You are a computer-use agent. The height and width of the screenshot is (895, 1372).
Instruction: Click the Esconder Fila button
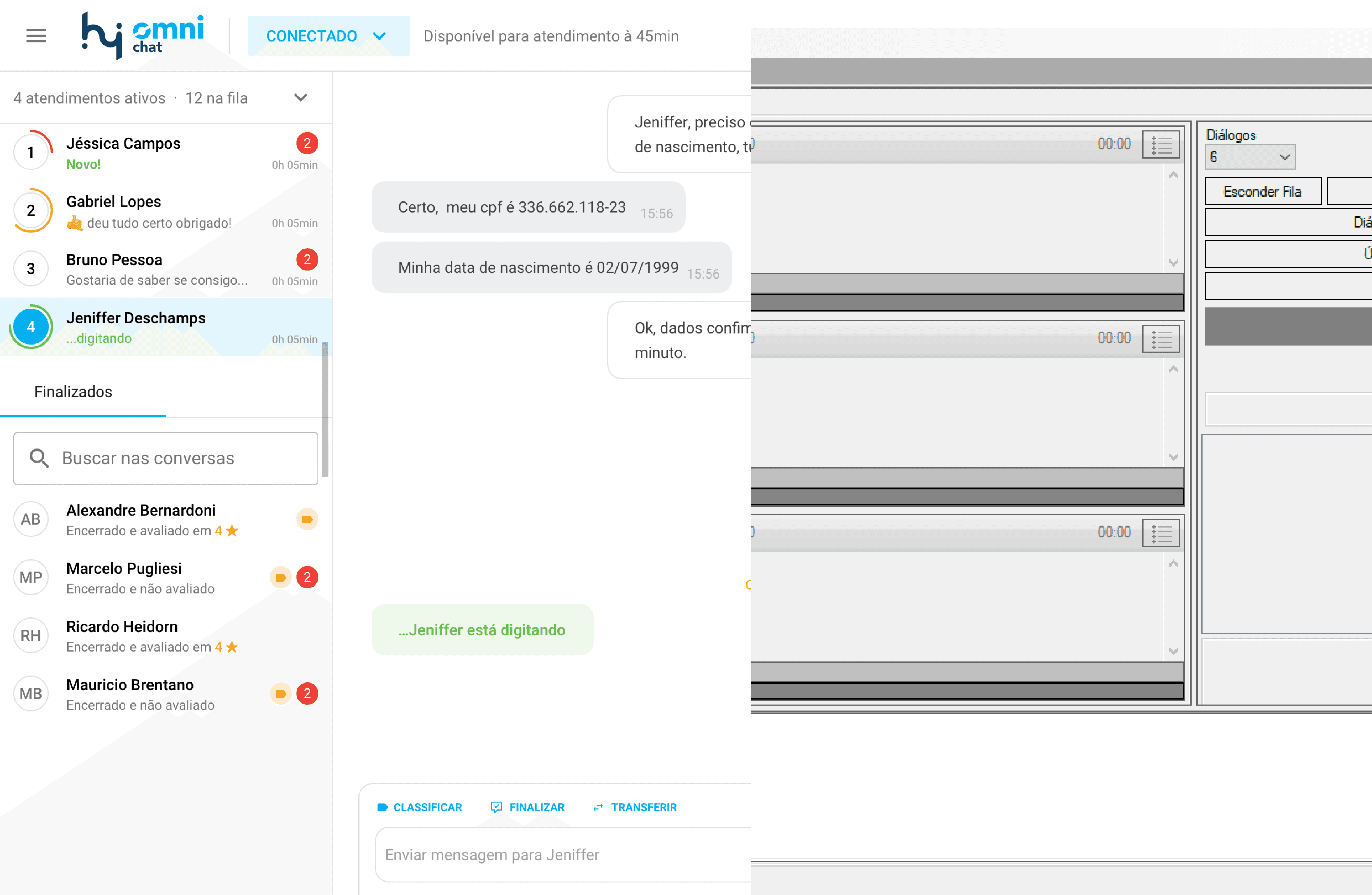[1263, 191]
